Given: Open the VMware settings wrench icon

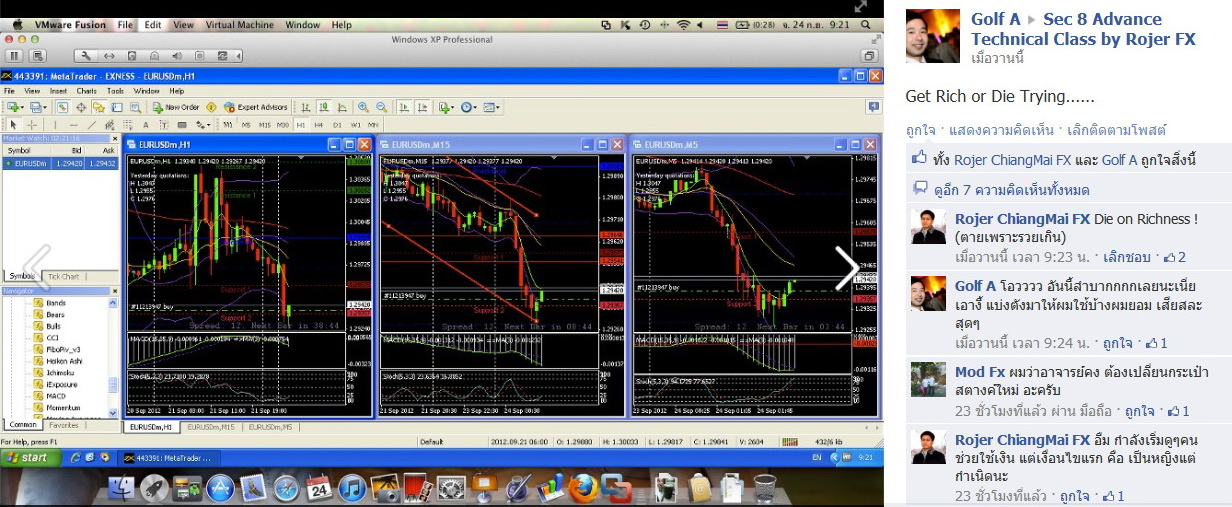Looking at the screenshot, I should coord(87,56).
